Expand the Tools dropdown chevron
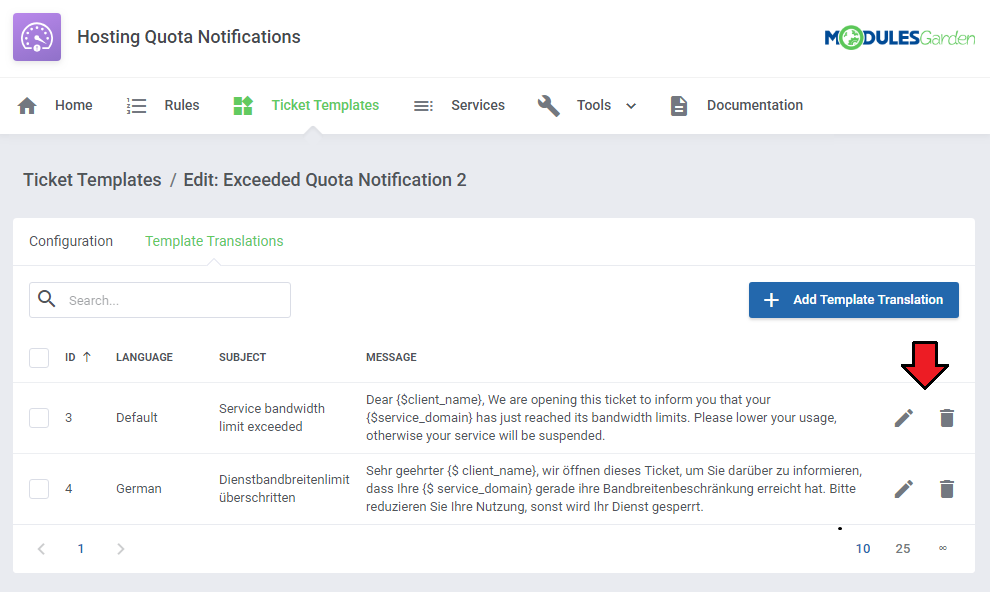 pyautogui.click(x=631, y=106)
